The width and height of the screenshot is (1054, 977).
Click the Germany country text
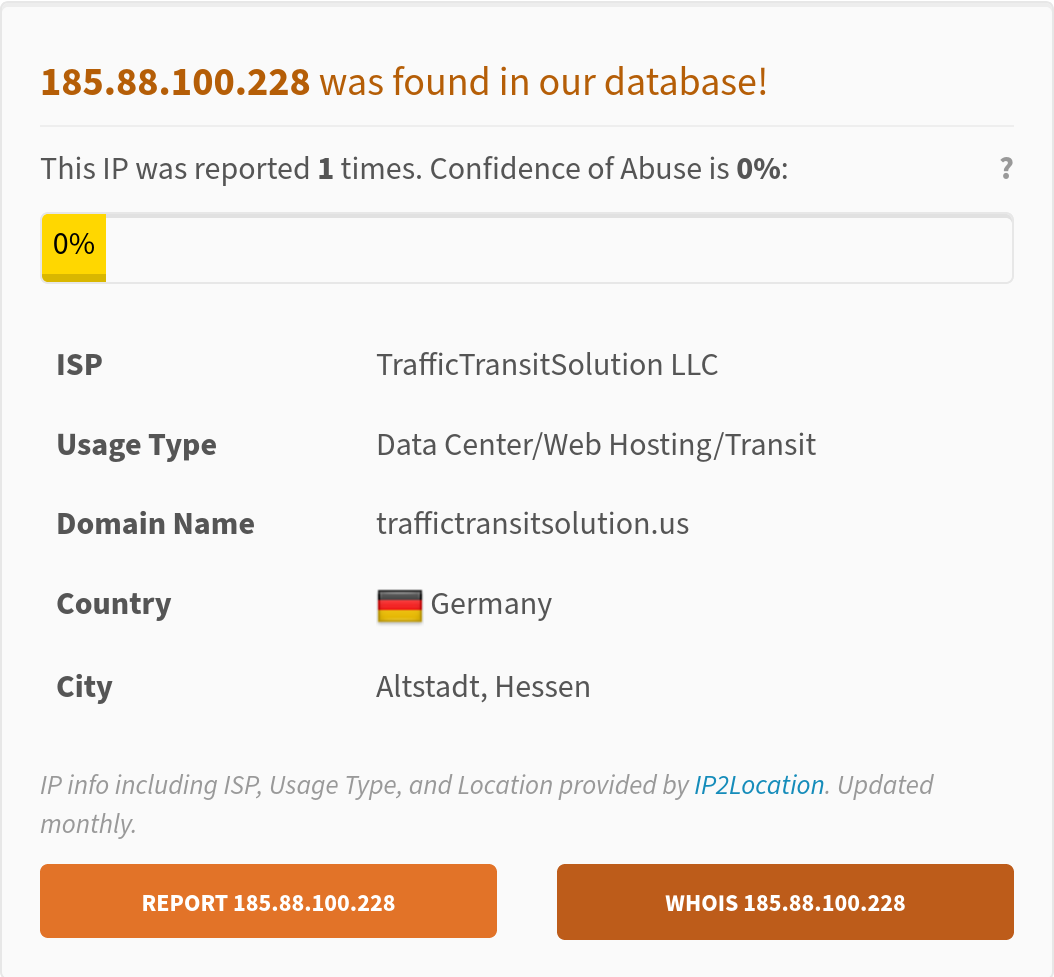[491, 604]
